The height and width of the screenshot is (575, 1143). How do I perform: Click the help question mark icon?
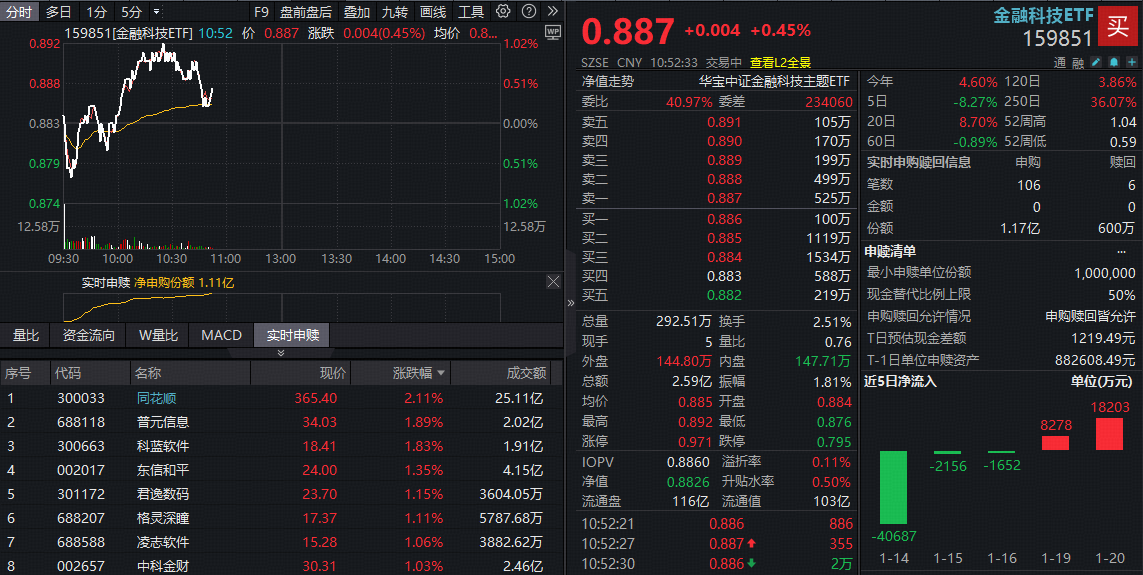point(528,12)
